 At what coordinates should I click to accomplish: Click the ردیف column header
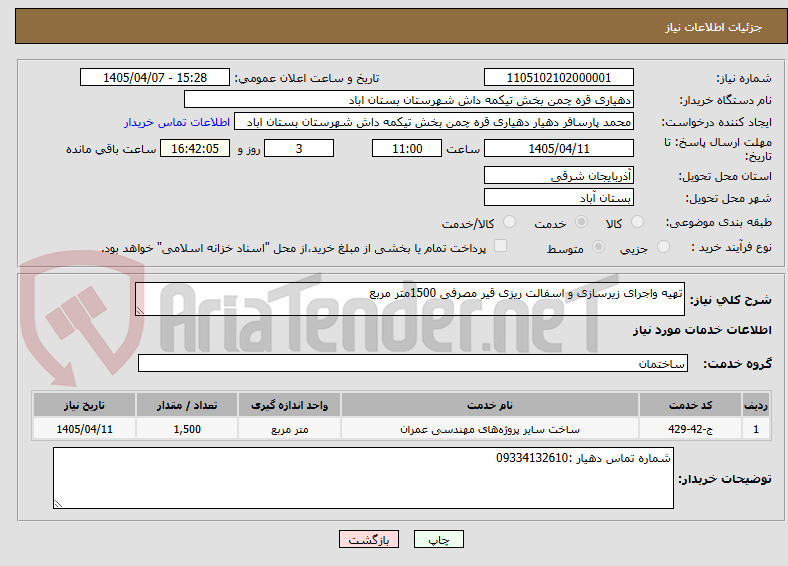click(756, 405)
